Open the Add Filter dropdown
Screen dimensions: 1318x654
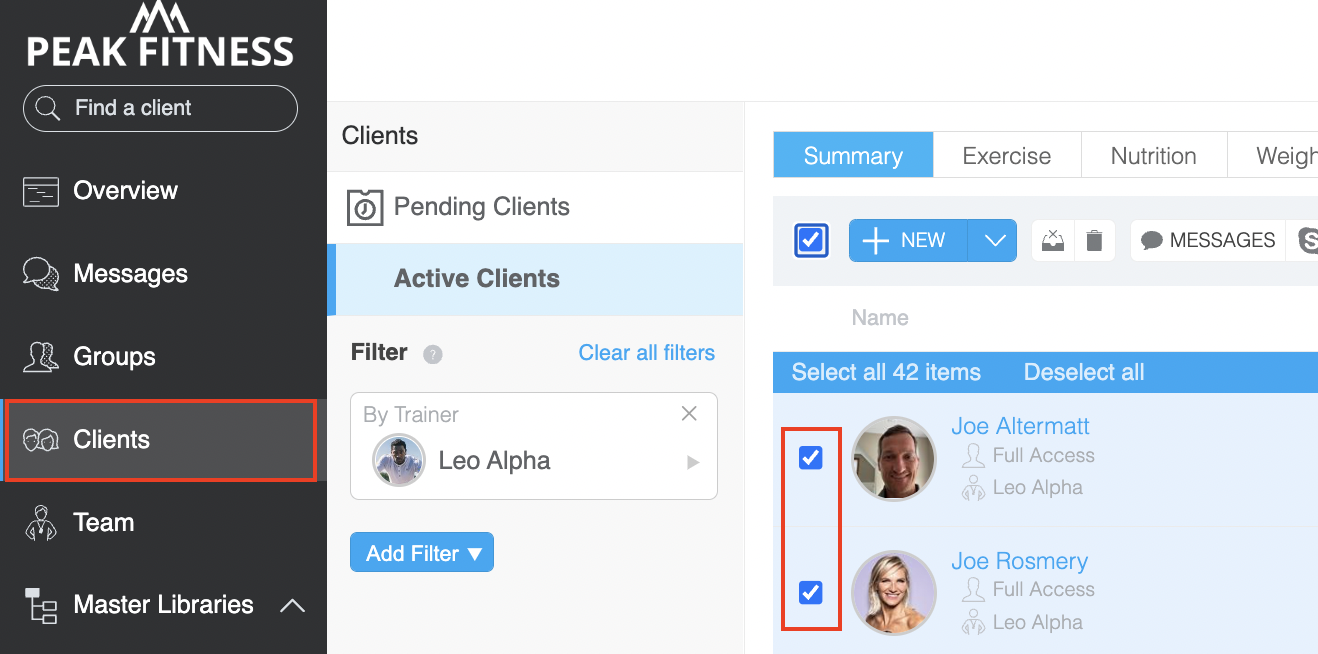coord(422,553)
